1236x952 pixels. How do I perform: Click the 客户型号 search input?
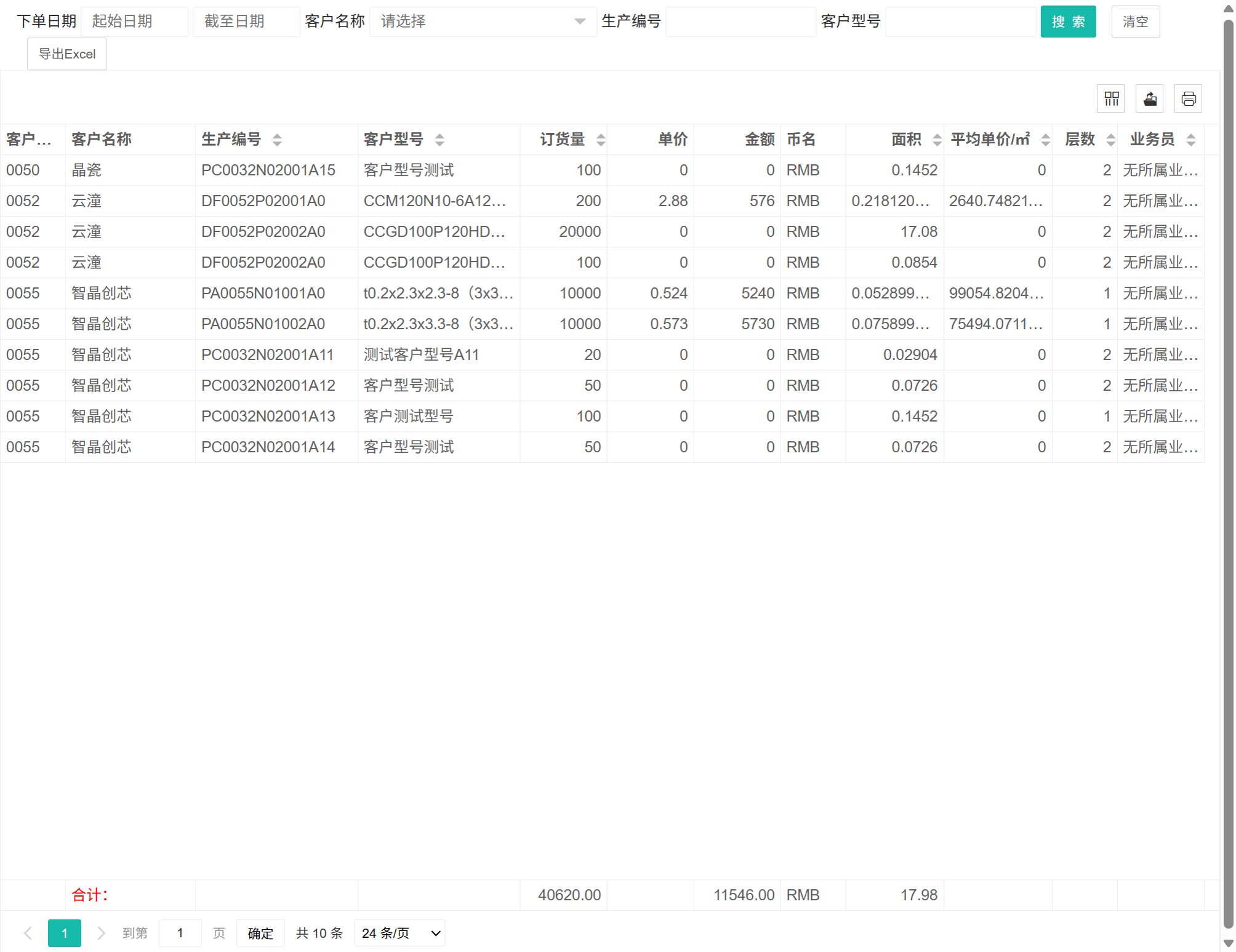tap(960, 22)
